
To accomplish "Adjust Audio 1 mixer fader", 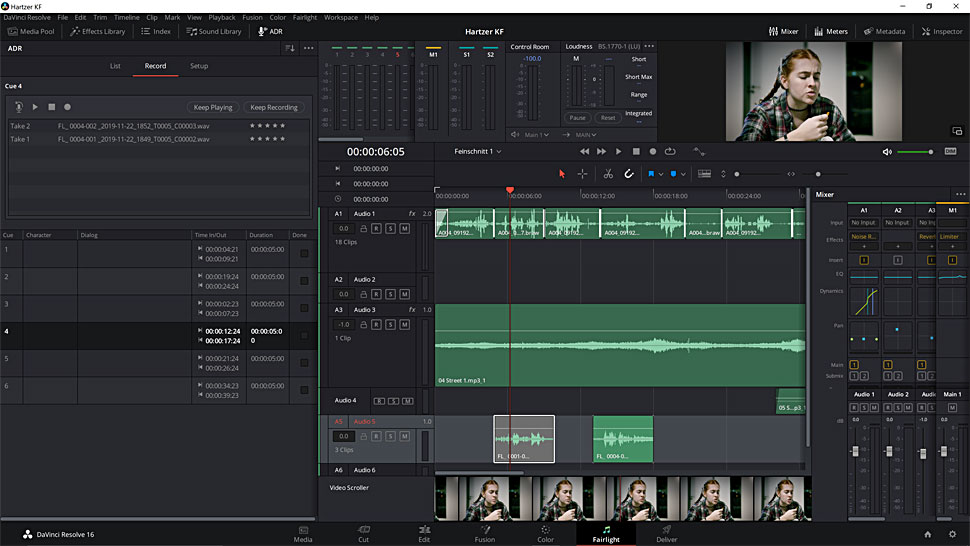I will (856, 451).
